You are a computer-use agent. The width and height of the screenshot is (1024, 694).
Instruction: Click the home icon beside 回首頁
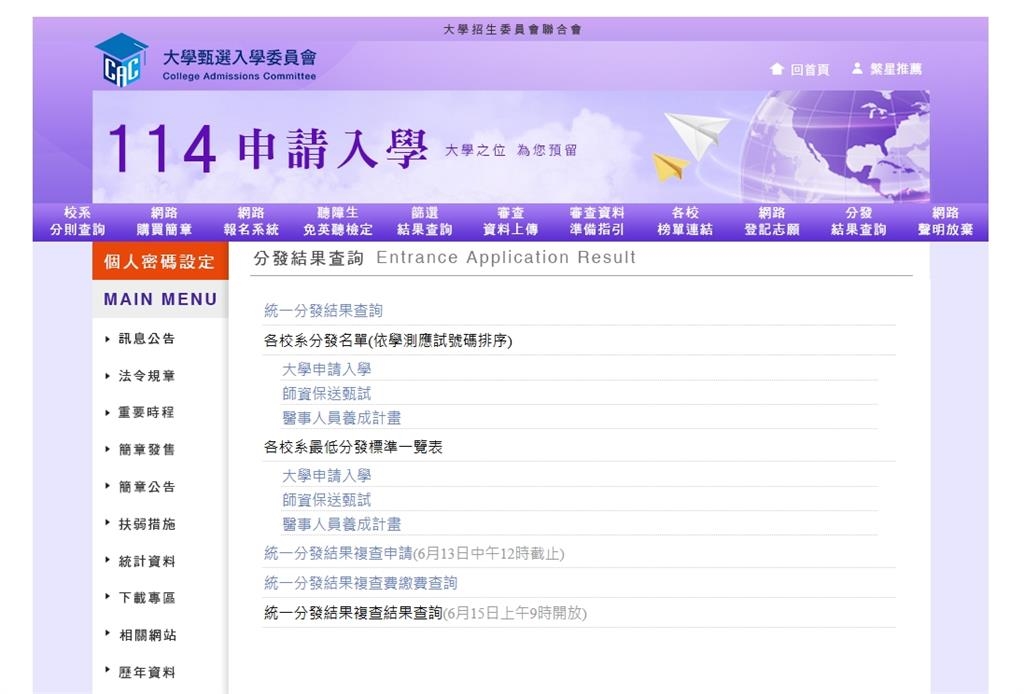(778, 69)
